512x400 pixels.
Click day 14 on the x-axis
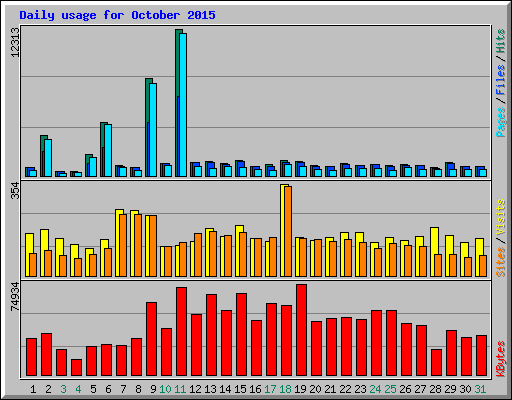point(225,389)
